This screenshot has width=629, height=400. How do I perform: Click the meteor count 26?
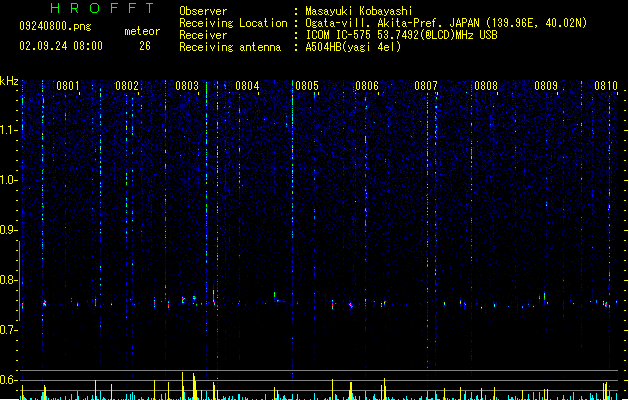145,46
